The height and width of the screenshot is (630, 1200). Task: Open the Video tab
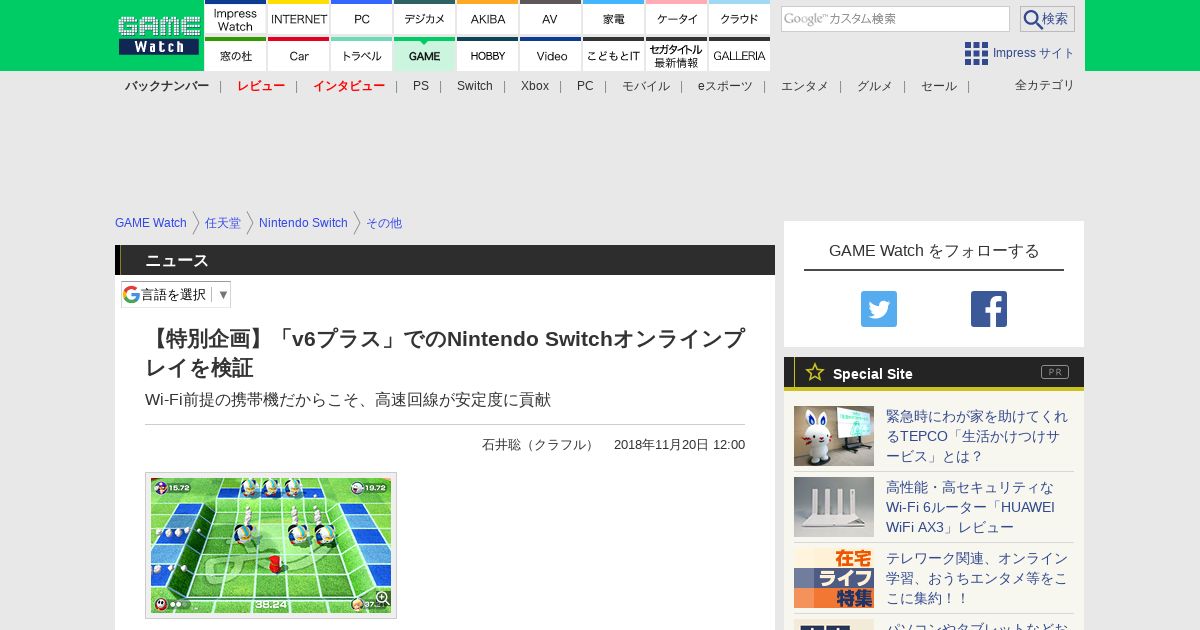[550, 54]
